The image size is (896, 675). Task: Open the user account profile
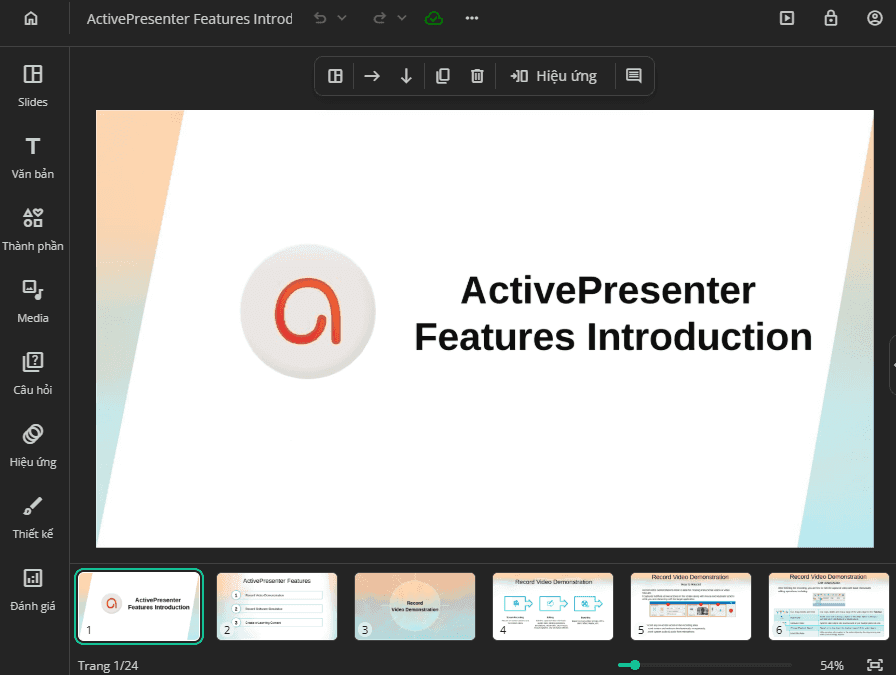pyautogui.click(x=874, y=18)
